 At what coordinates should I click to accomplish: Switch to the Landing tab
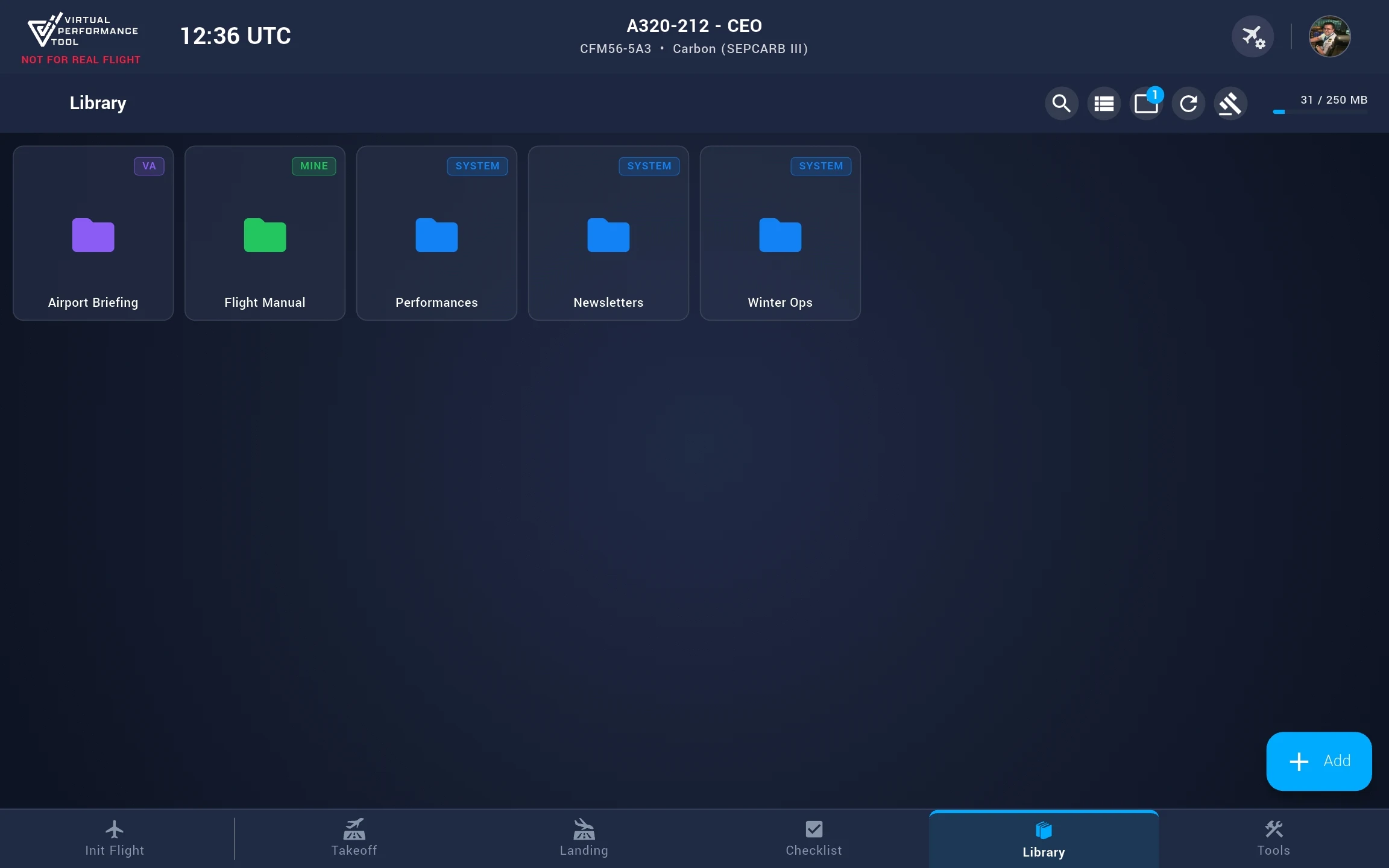coord(584,838)
